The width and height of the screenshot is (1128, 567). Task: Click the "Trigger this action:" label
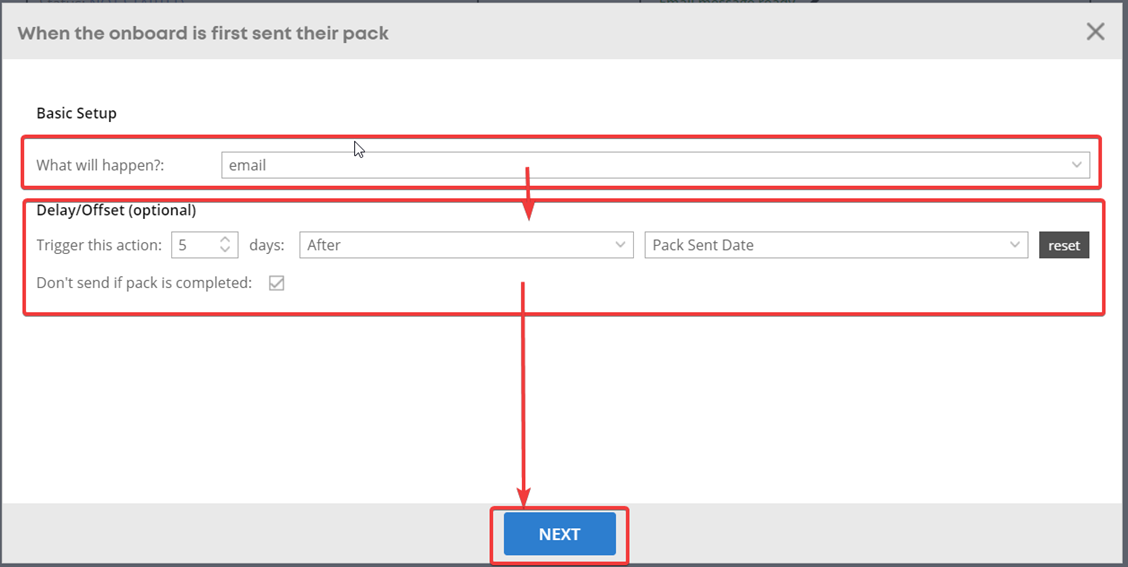pyautogui.click(x=99, y=245)
